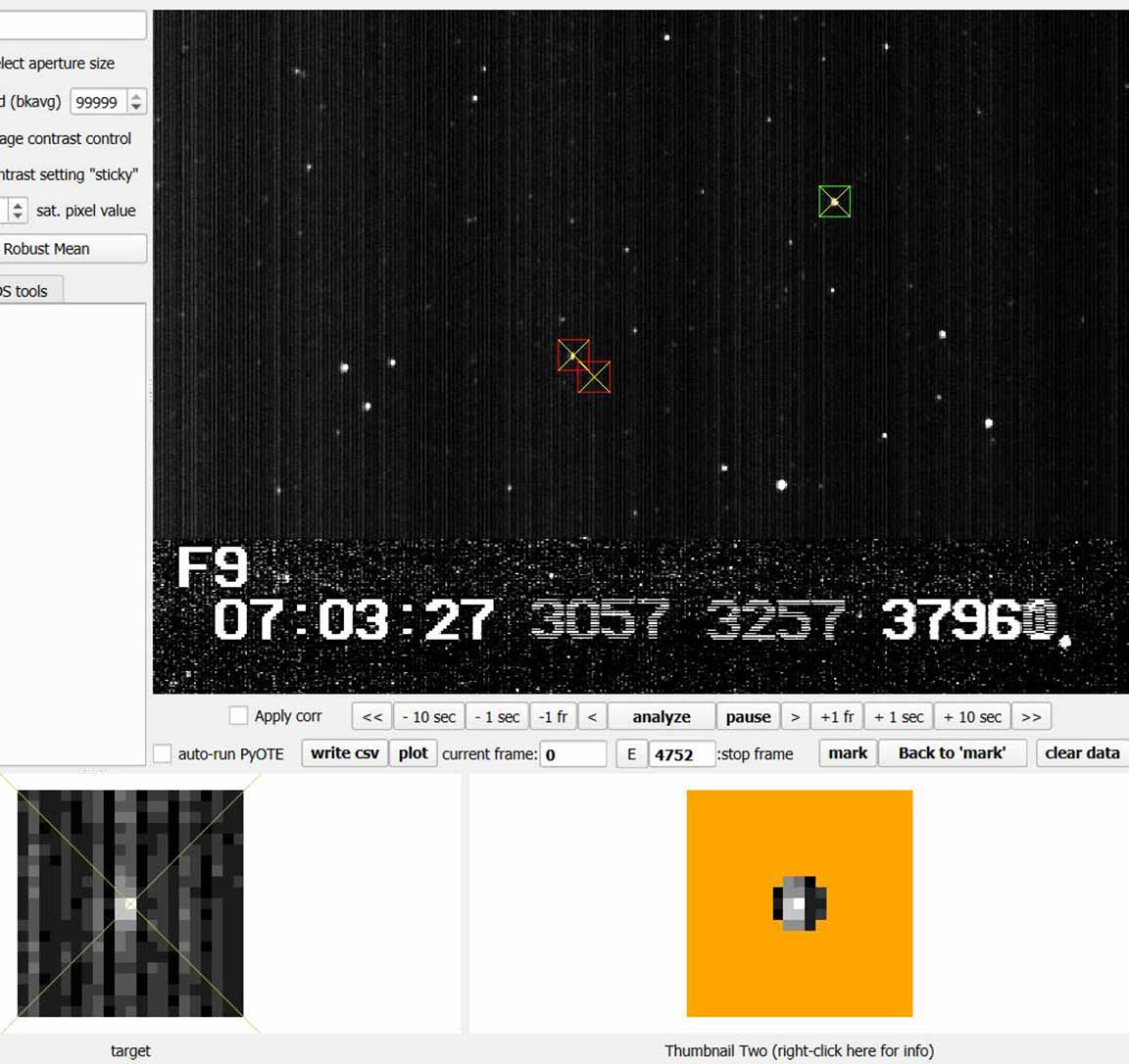
Task: Click the stop frame field showing 4752
Action: point(681,754)
